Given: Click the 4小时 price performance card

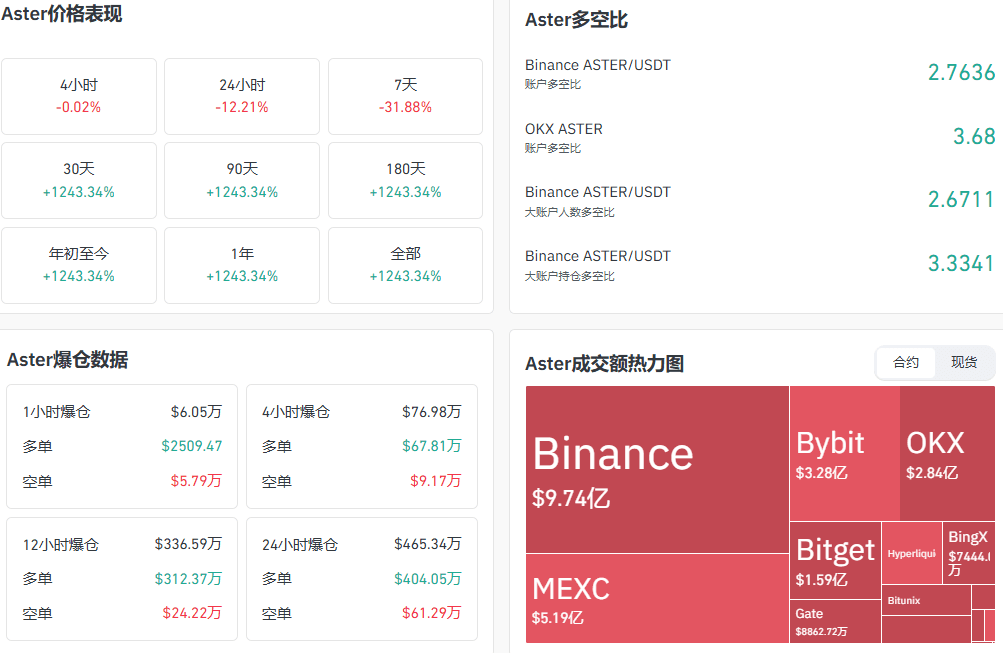Looking at the screenshot, I should pos(79,96).
